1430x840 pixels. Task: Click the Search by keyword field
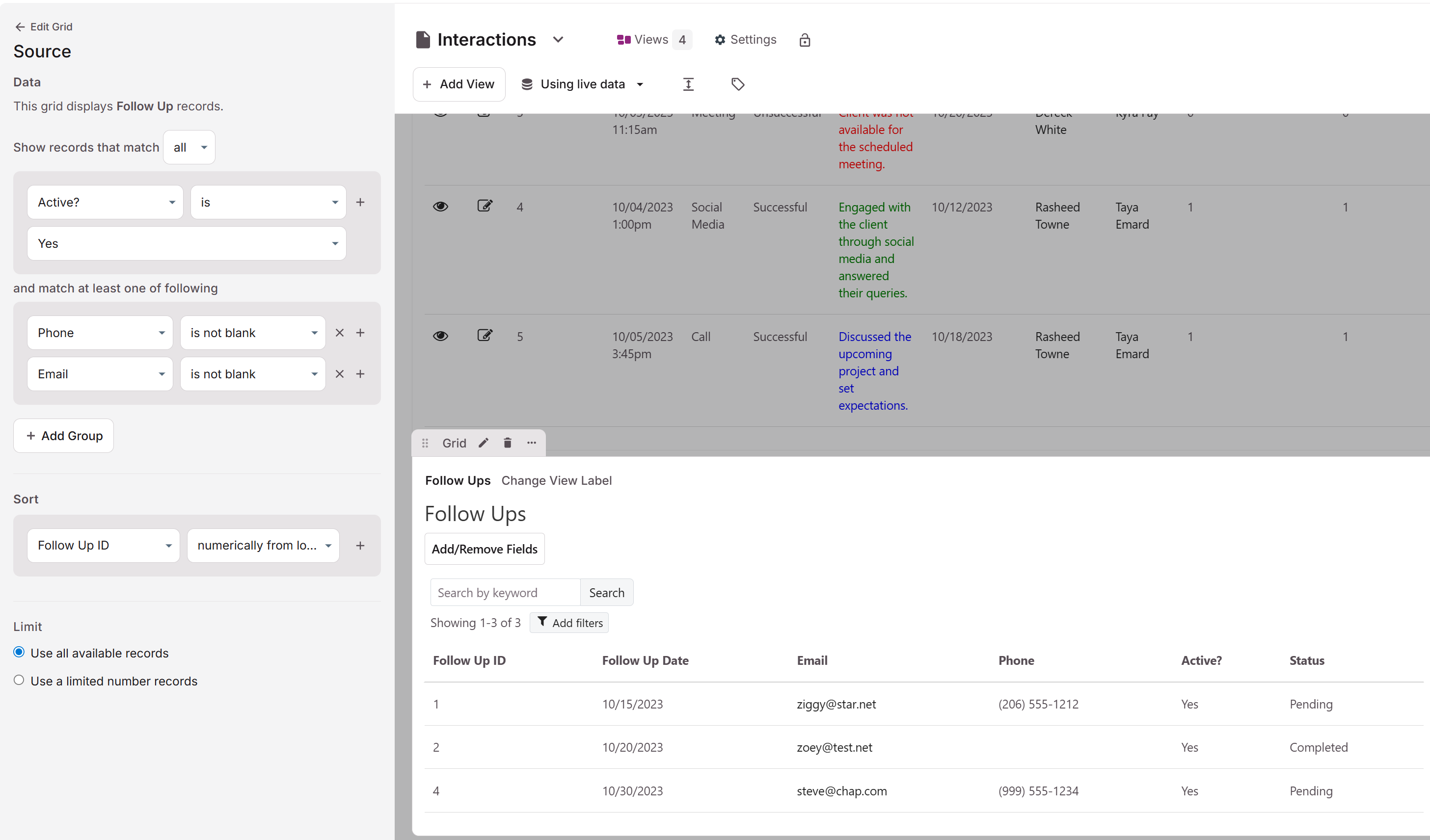tap(505, 592)
